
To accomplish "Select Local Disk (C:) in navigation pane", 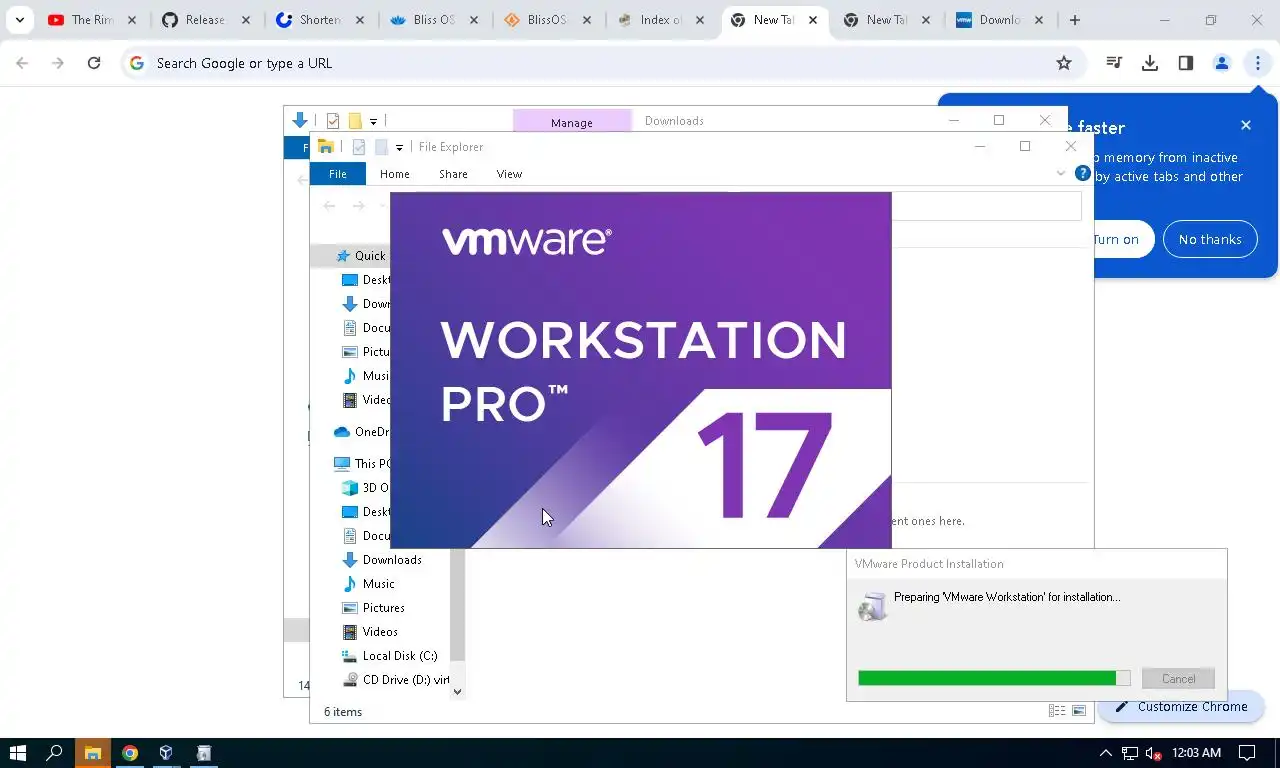I will (x=390, y=656).
